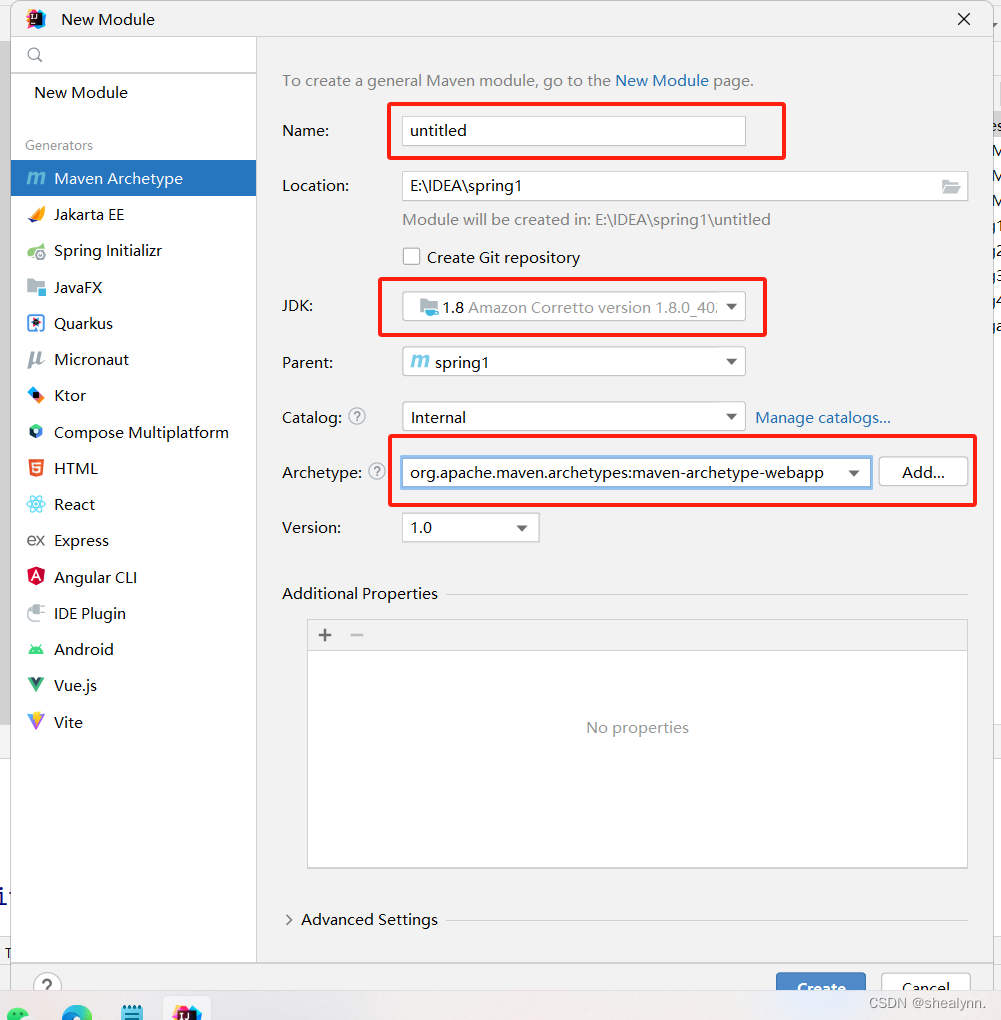Select the Spring Initializr generator
The height and width of the screenshot is (1020, 1001).
click(107, 250)
